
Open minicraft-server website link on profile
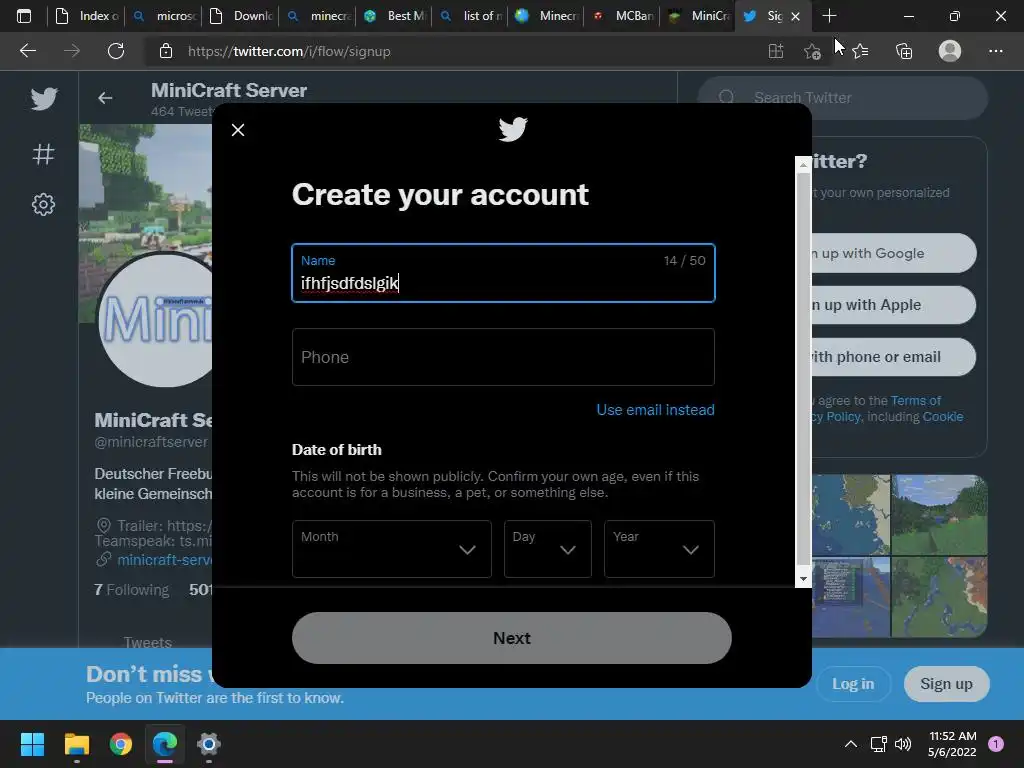click(x=165, y=560)
